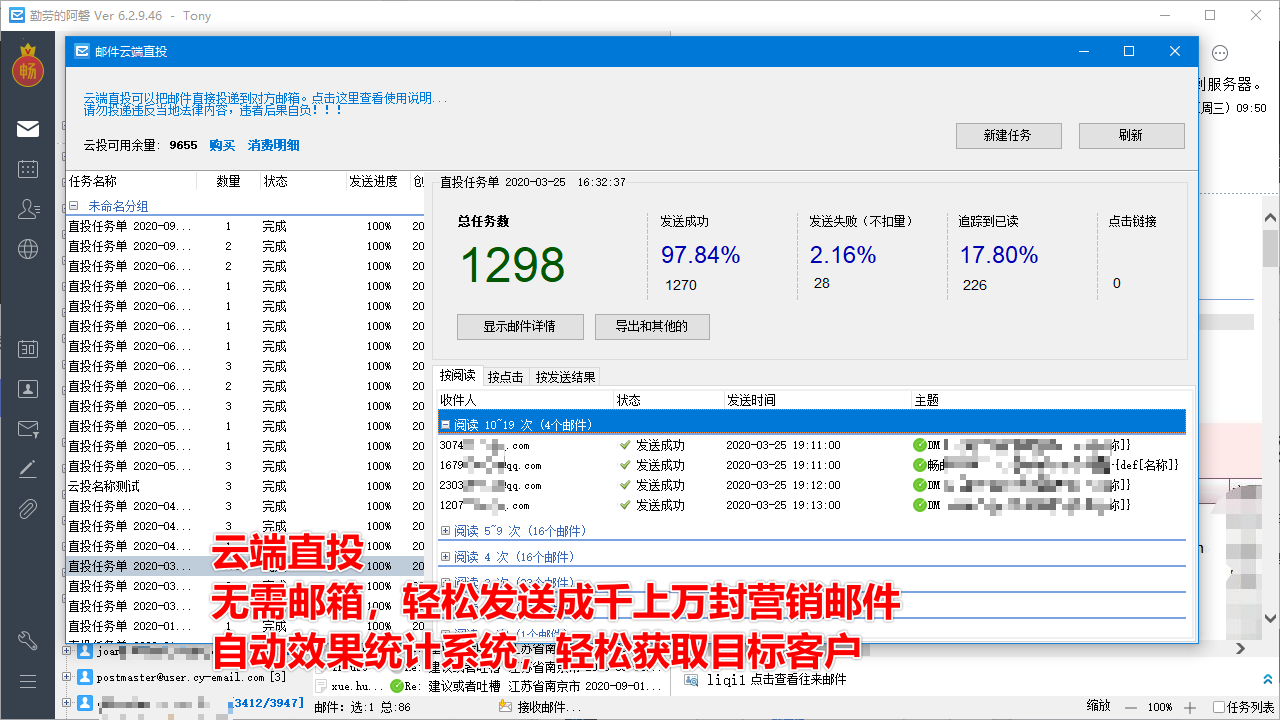
Task: Click the 缩放 plus control to zoom in
Action: pyautogui.click(x=1190, y=707)
